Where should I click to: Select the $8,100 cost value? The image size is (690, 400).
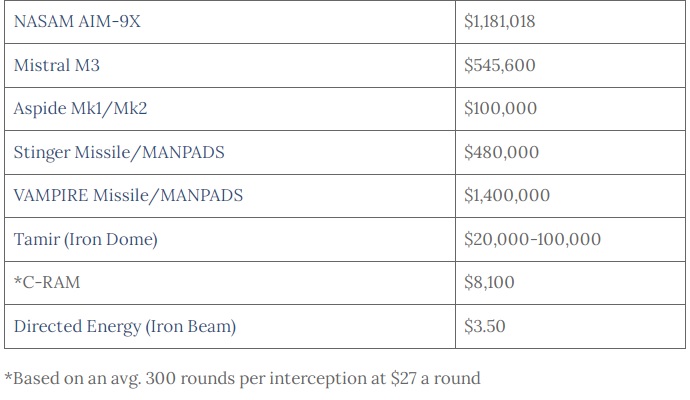pos(489,283)
